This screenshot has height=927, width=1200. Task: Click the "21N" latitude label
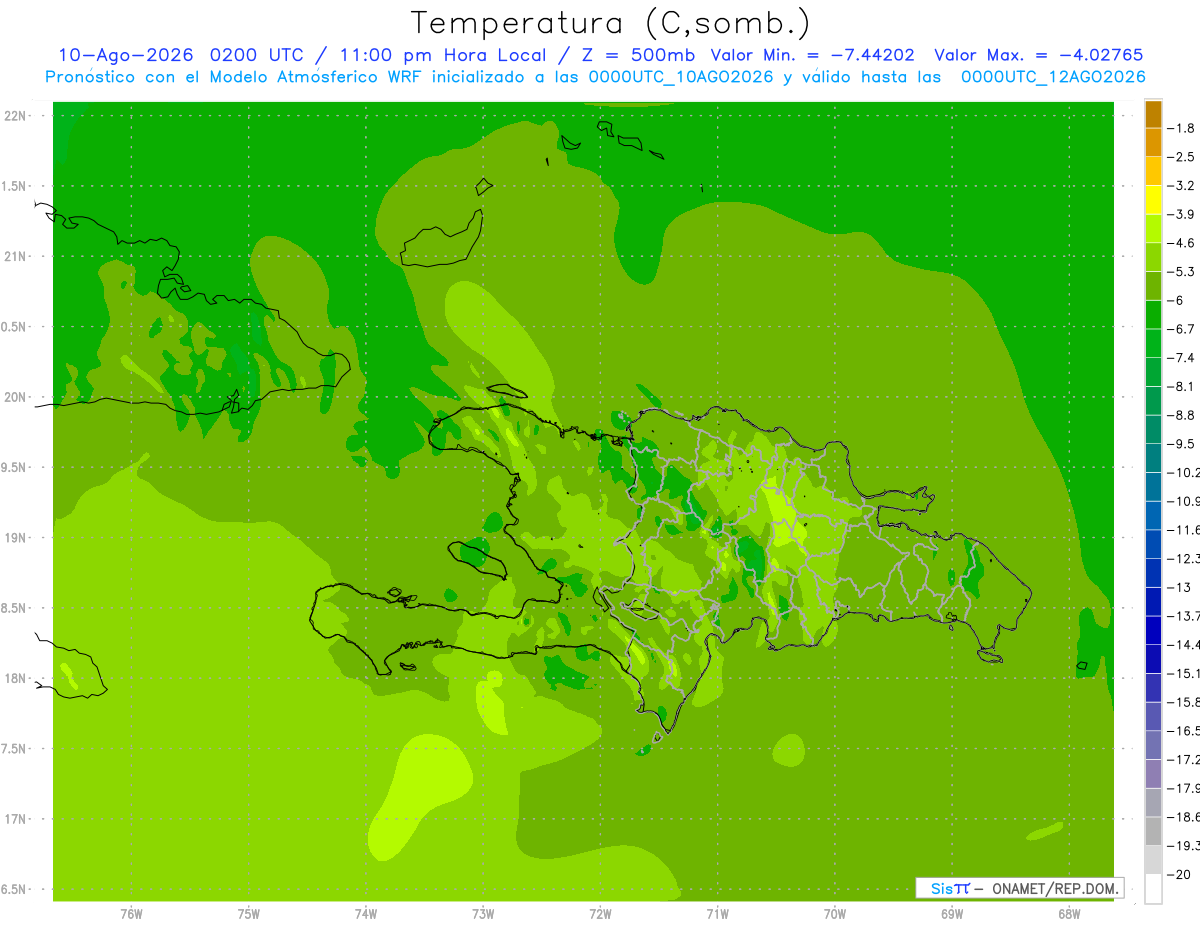tap(15, 257)
